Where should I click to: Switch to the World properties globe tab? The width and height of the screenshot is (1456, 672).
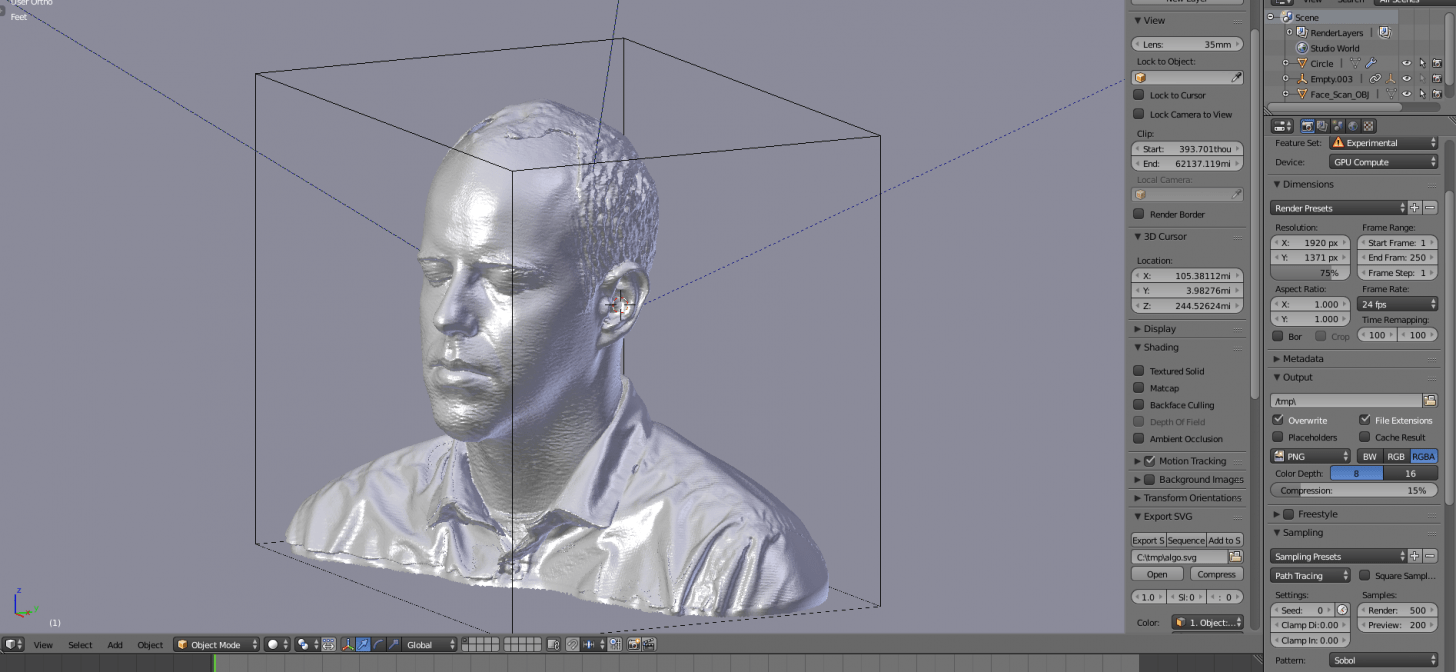[1353, 126]
